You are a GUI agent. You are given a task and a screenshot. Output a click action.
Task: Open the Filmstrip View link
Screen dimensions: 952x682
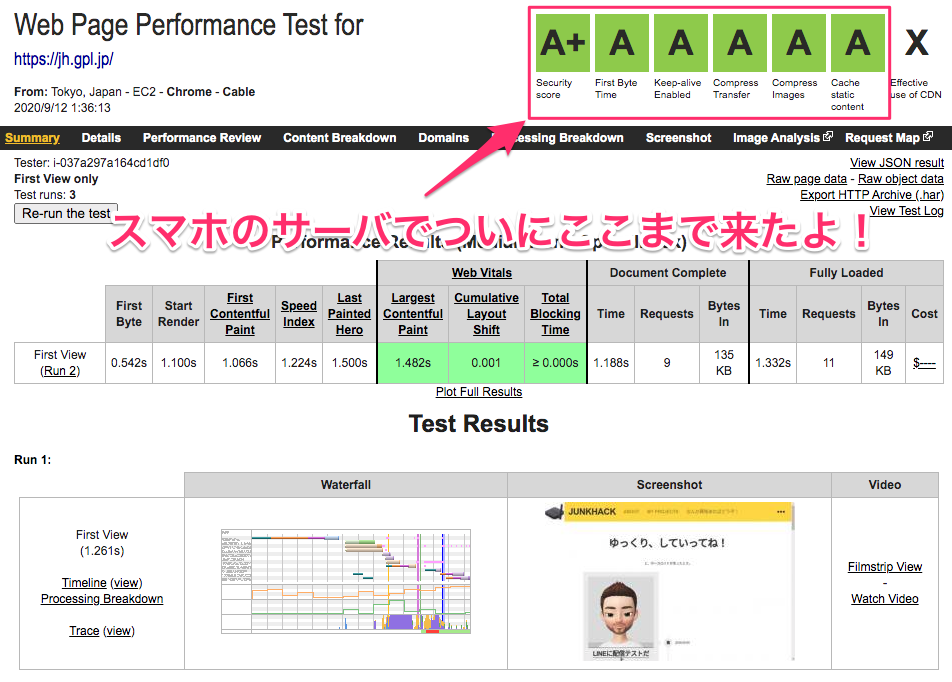[x=884, y=567]
